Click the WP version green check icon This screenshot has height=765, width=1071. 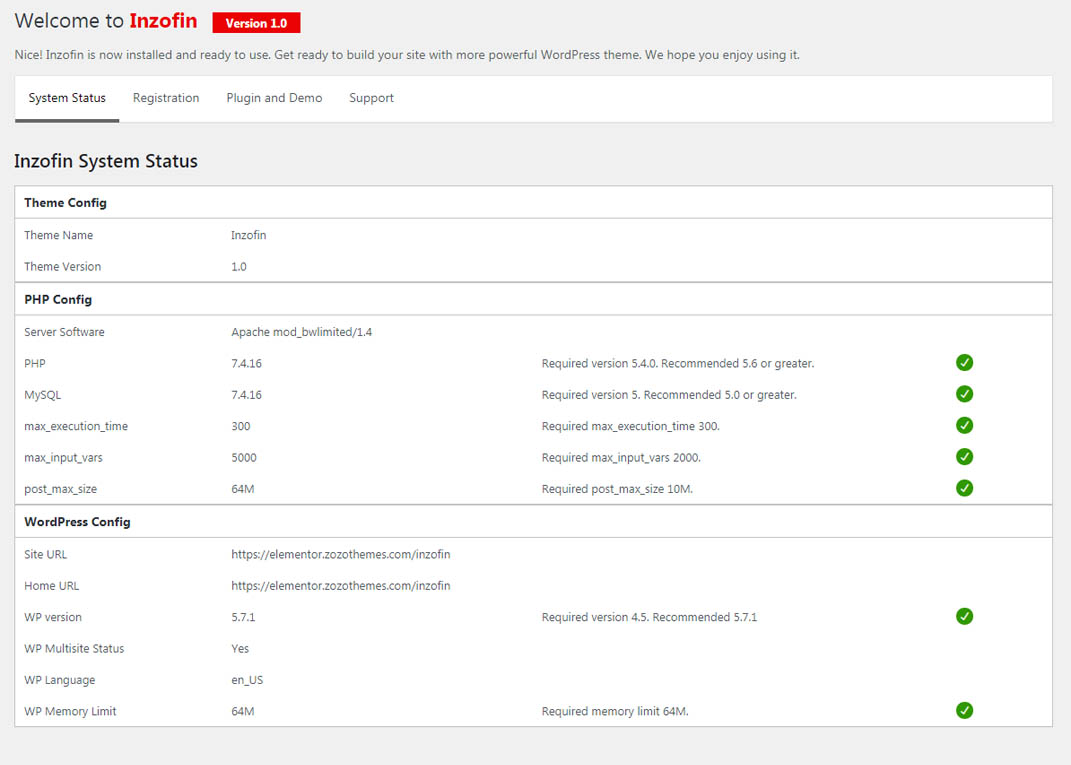[964, 616]
